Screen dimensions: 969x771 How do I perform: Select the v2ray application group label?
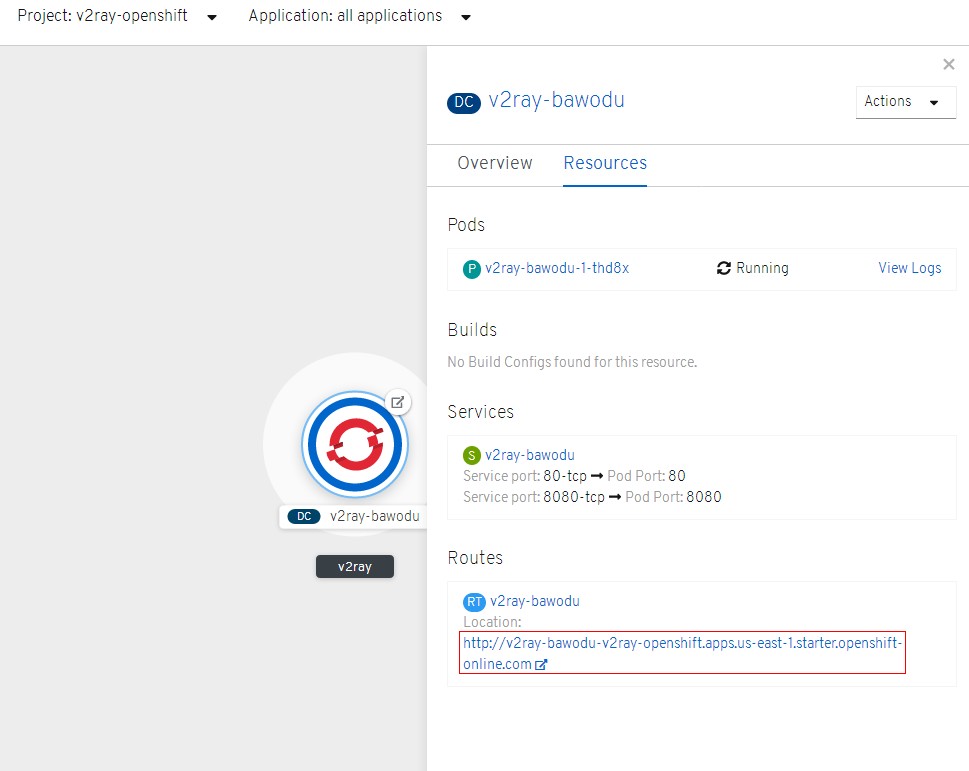pyautogui.click(x=355, y=567)
